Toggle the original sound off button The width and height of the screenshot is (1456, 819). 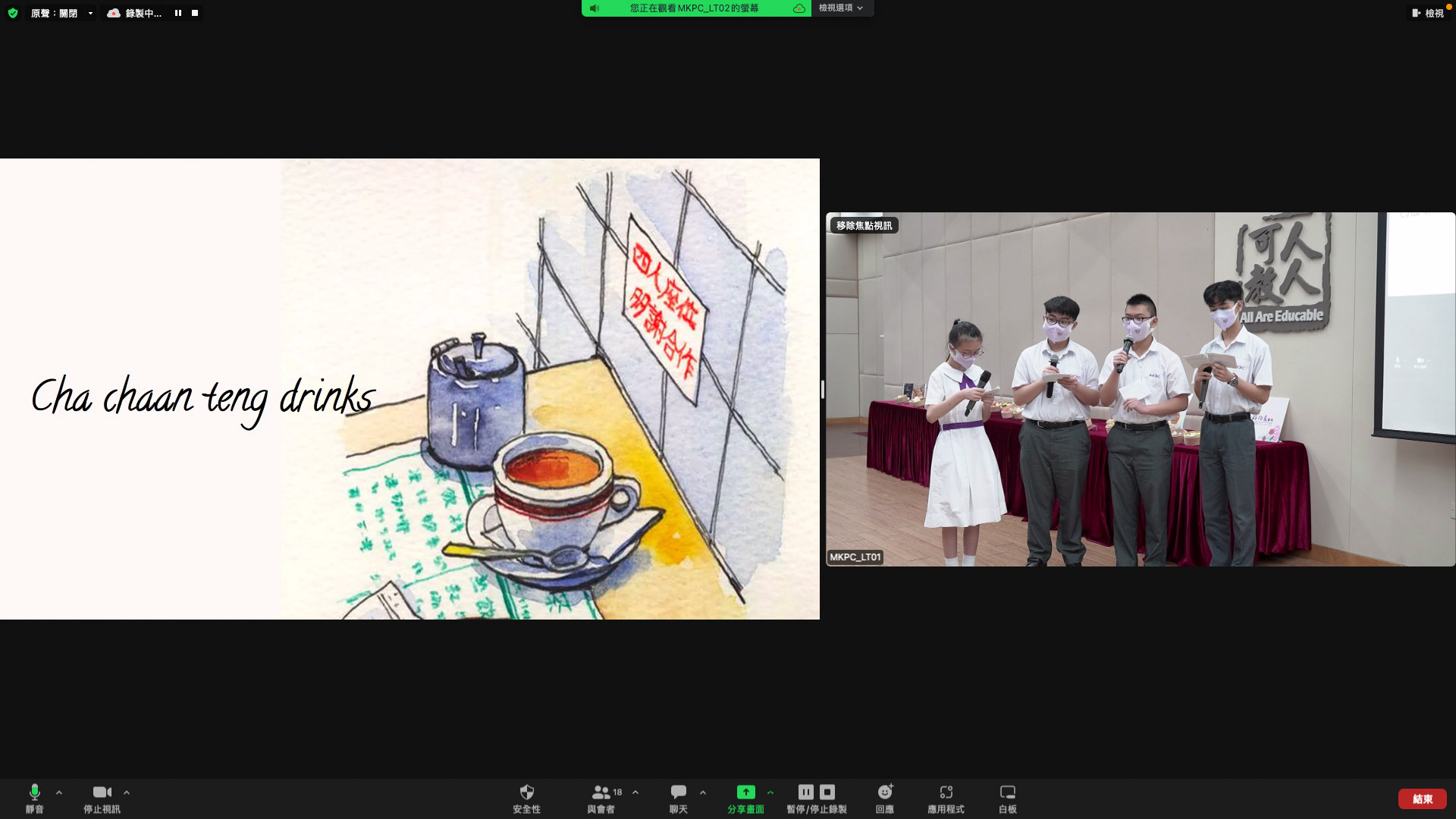click(x=54, y=13)
